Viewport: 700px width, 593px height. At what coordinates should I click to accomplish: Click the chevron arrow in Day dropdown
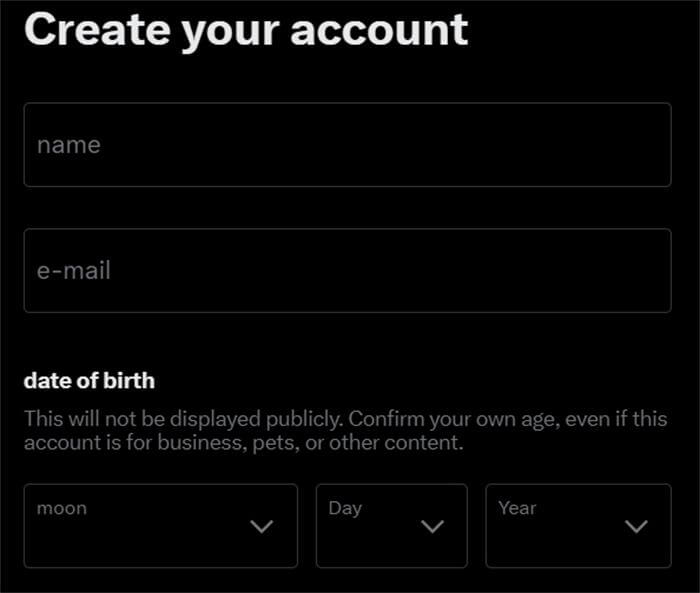coord(432,527)
